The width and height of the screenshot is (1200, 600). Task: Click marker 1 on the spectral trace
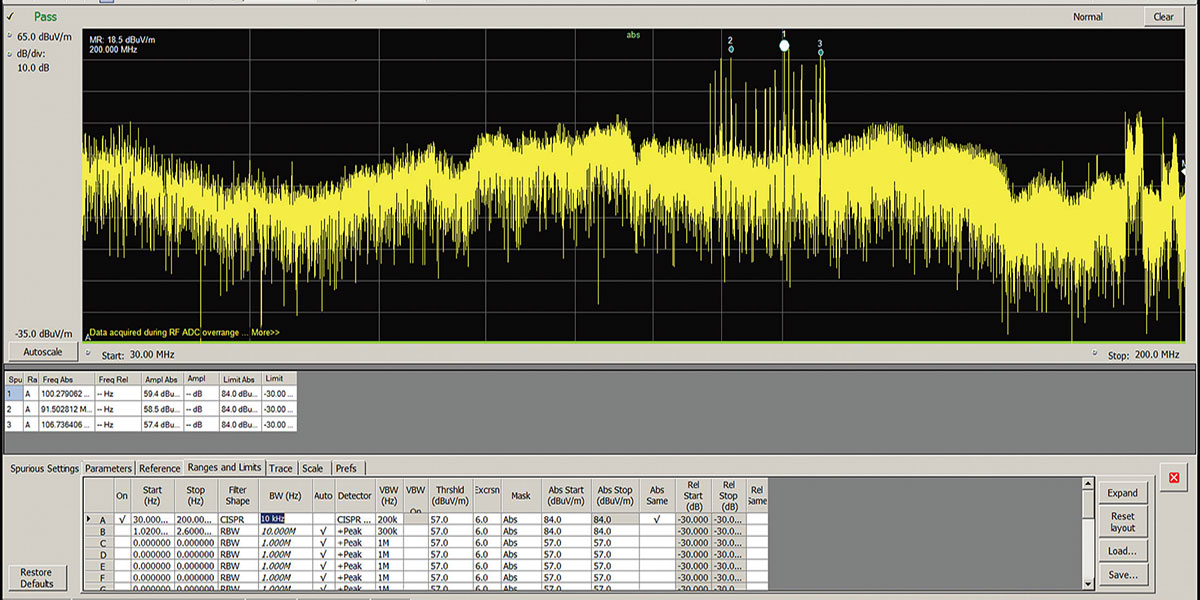click(x=784, y=44)
